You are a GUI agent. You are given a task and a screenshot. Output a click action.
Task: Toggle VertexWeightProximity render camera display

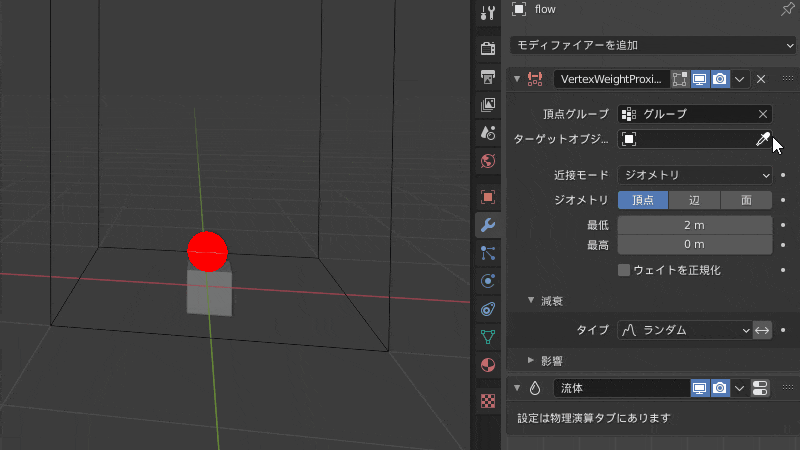pyautogui.click(x=720, y=79)
